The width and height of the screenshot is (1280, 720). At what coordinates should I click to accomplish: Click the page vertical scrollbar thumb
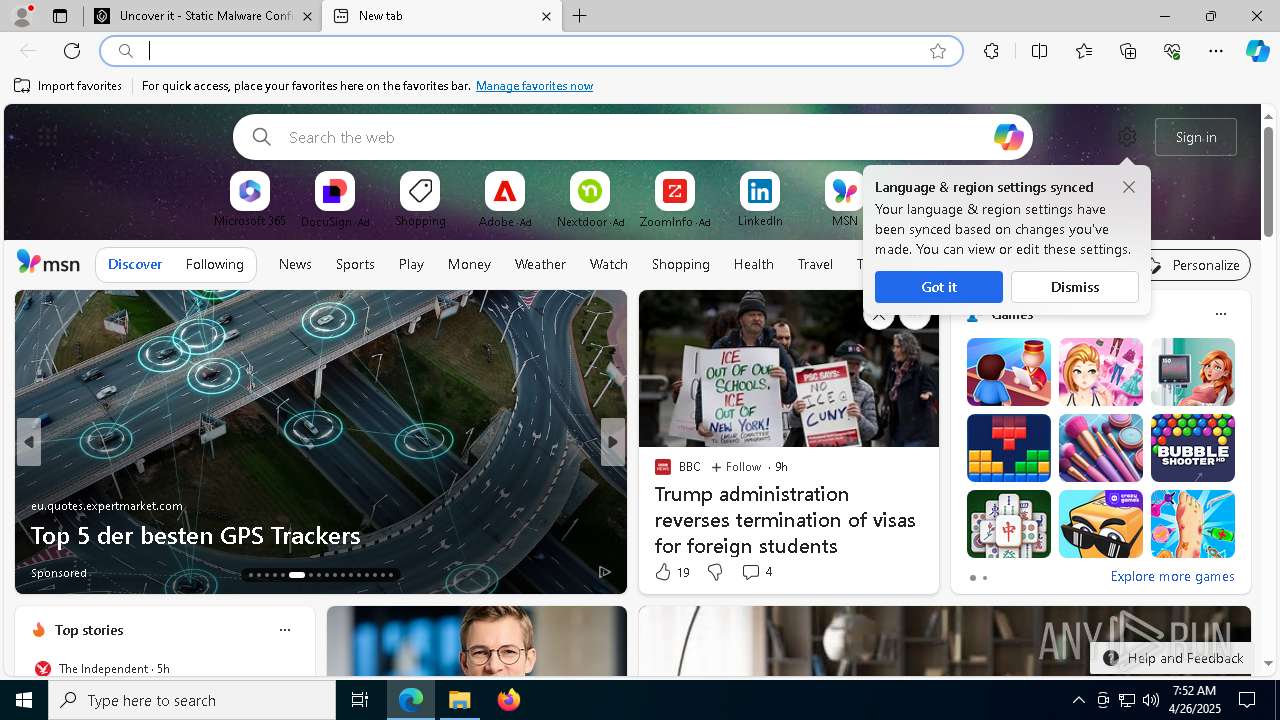coord(1269,182)
